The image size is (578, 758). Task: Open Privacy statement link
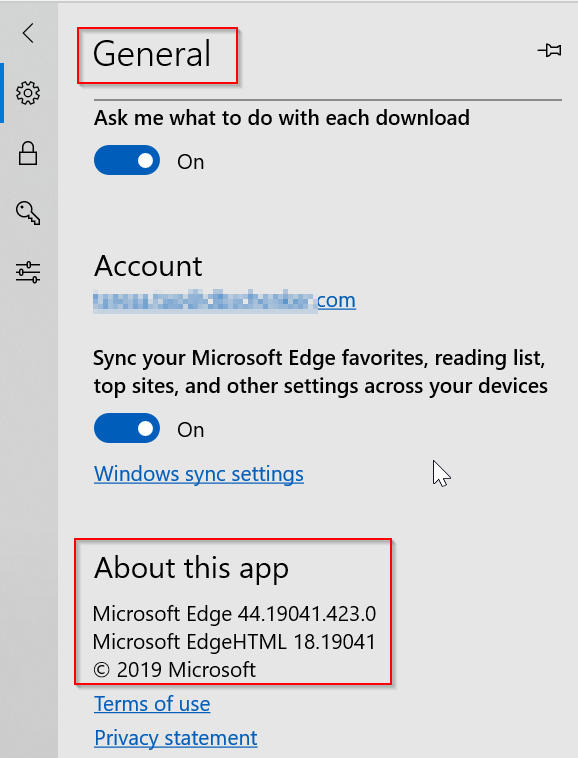tap(176, 738)
